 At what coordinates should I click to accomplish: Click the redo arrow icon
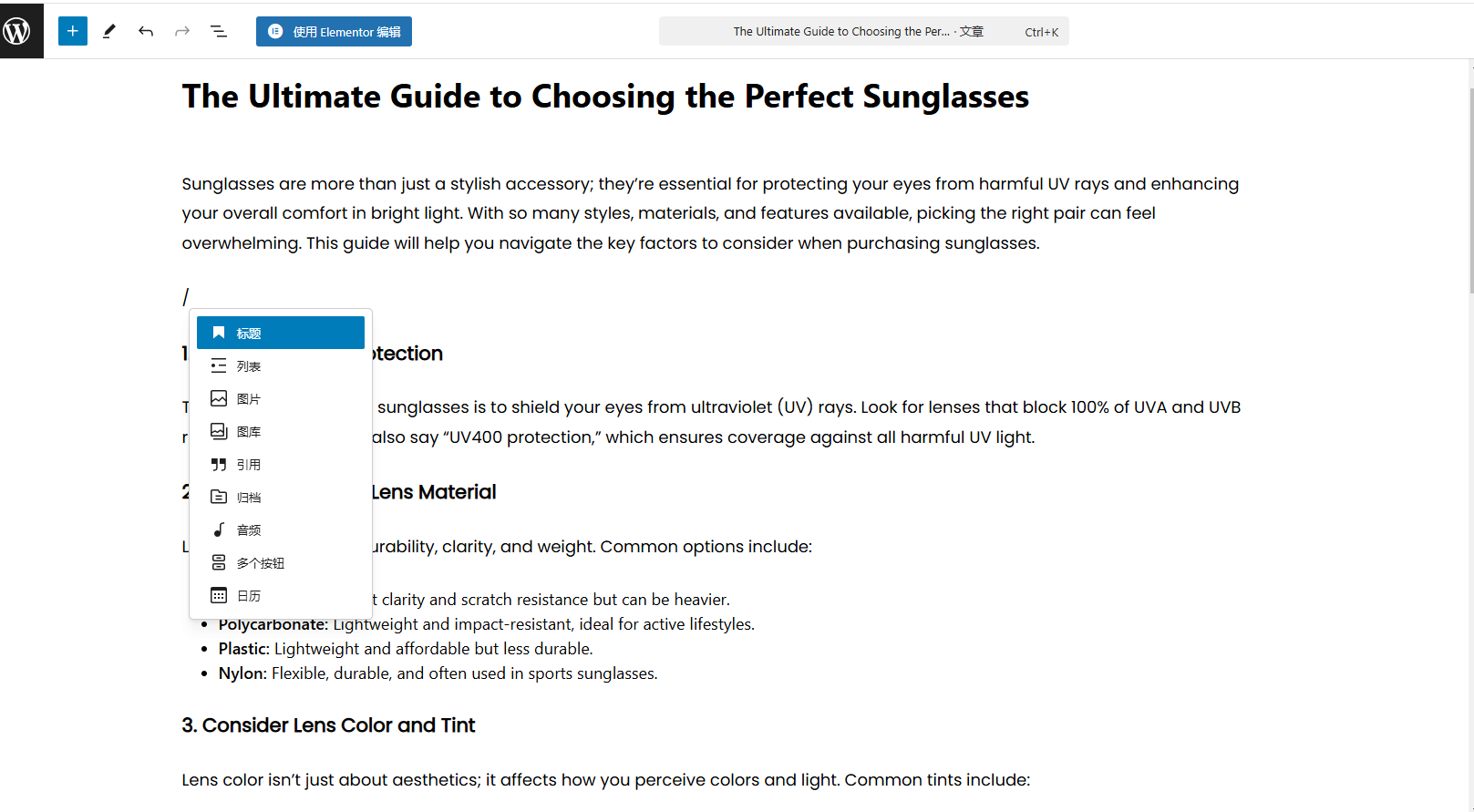182,31
